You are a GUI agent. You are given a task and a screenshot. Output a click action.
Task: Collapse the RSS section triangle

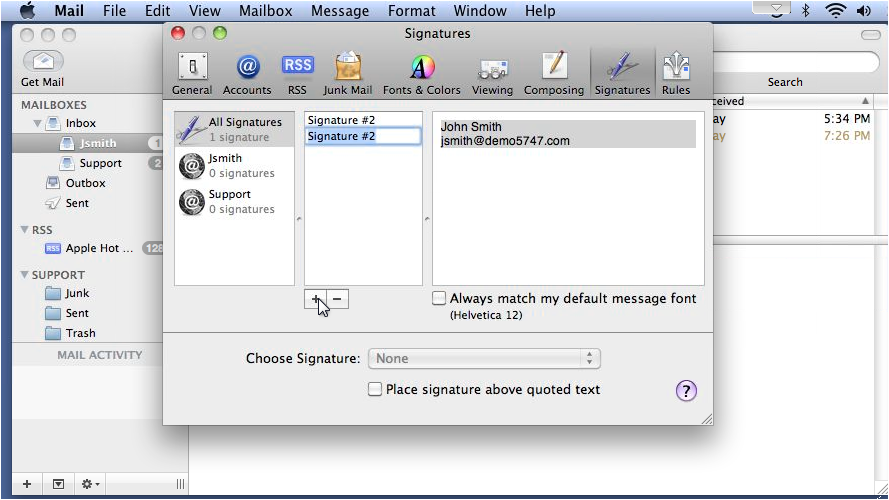[24, 230]
